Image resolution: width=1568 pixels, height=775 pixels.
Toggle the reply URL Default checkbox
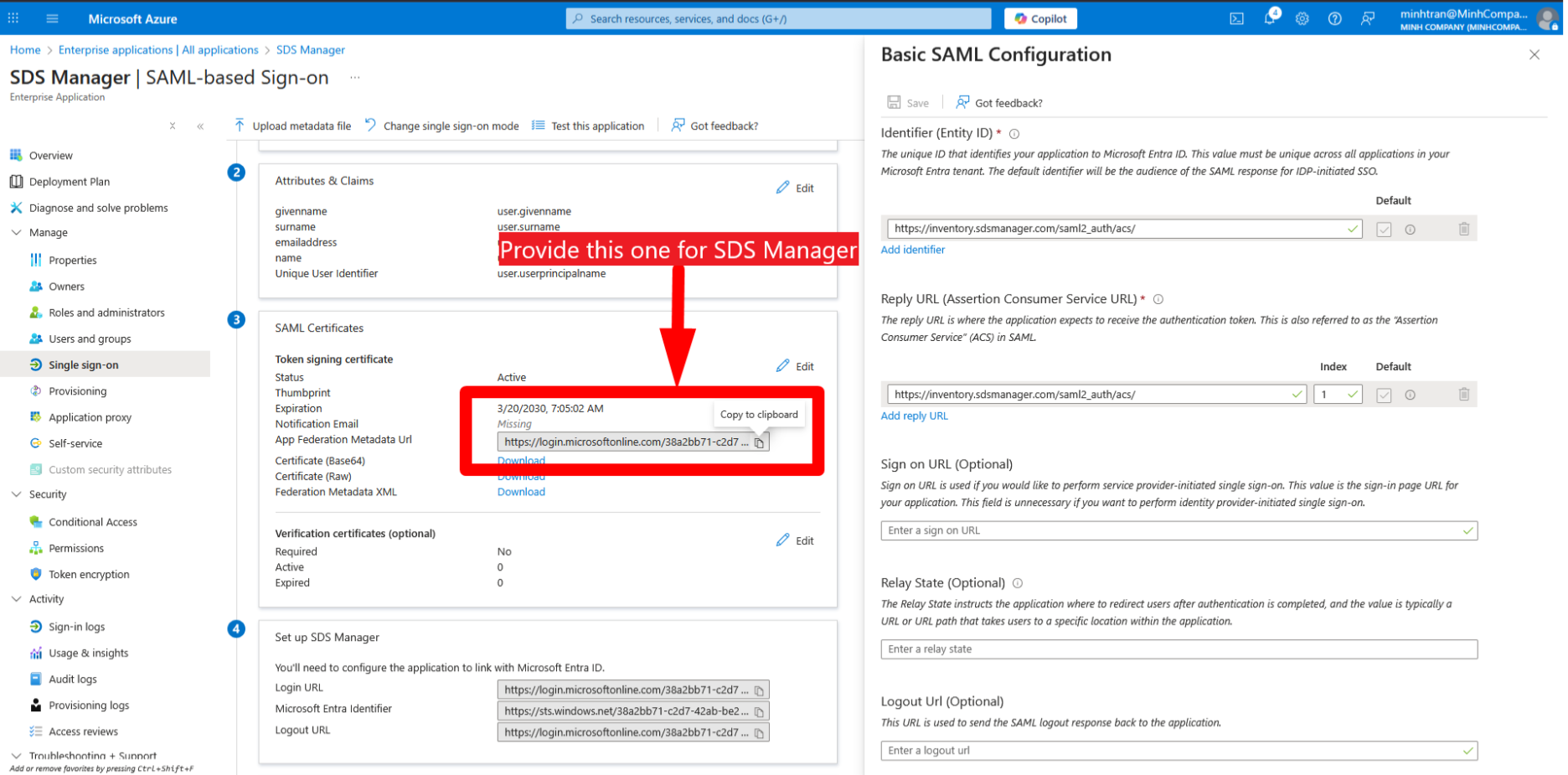[x=1384, y=395]
